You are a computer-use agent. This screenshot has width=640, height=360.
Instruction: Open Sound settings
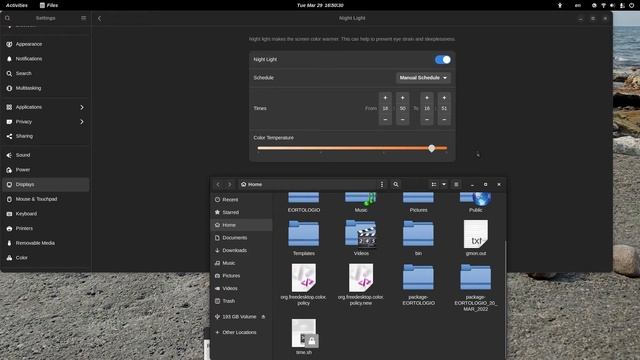(x=45, y=155)
